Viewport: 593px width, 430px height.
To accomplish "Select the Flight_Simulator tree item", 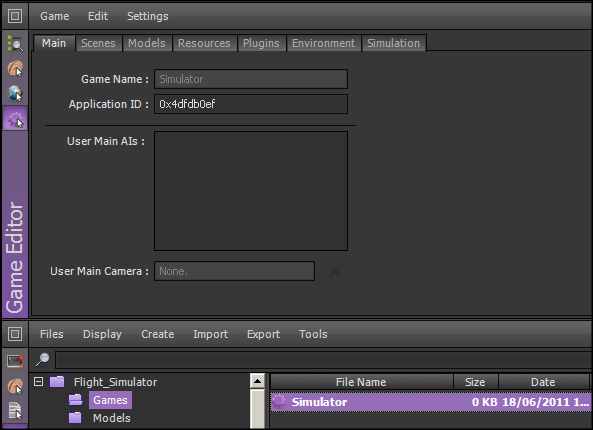I will coord(115,382).
